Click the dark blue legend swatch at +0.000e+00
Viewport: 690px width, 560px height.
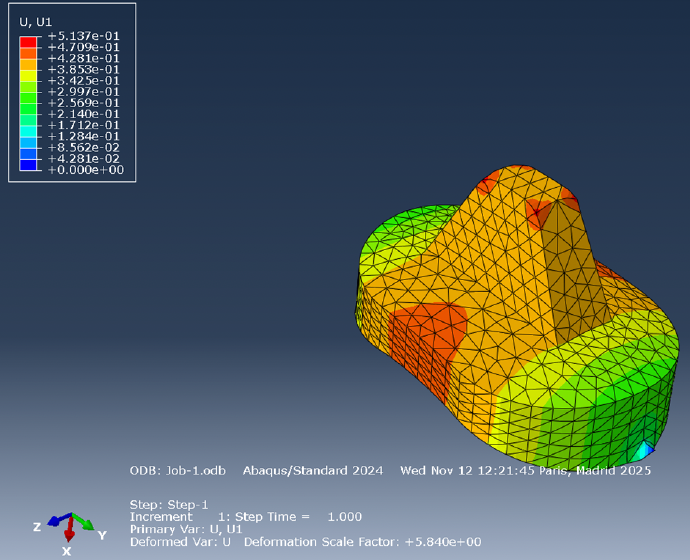pos(28,165)
